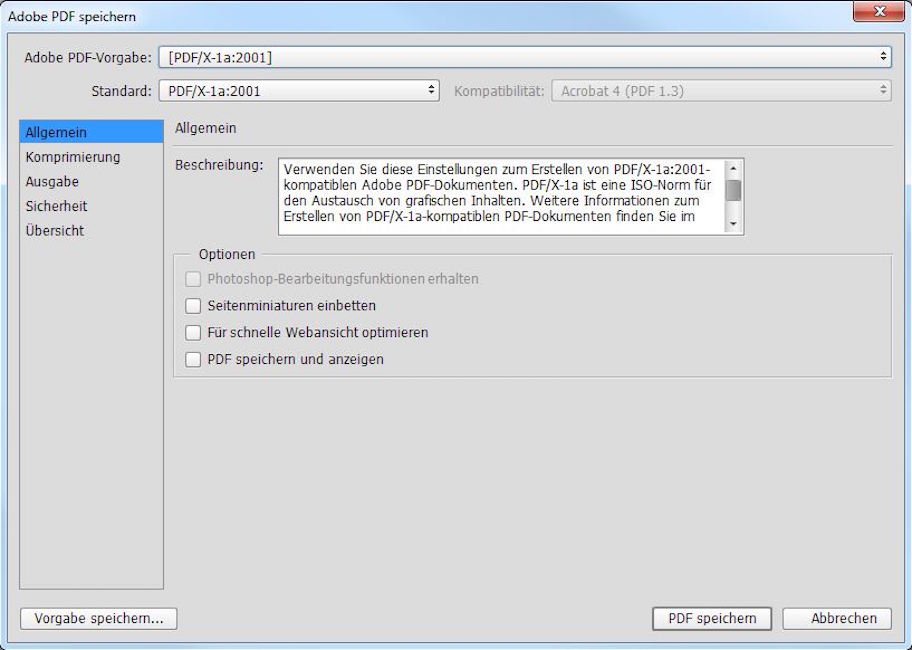Click the Beschreibung scrollbar thumb
Viewport: 912px width, 650px height.
(x=734, y=190)
